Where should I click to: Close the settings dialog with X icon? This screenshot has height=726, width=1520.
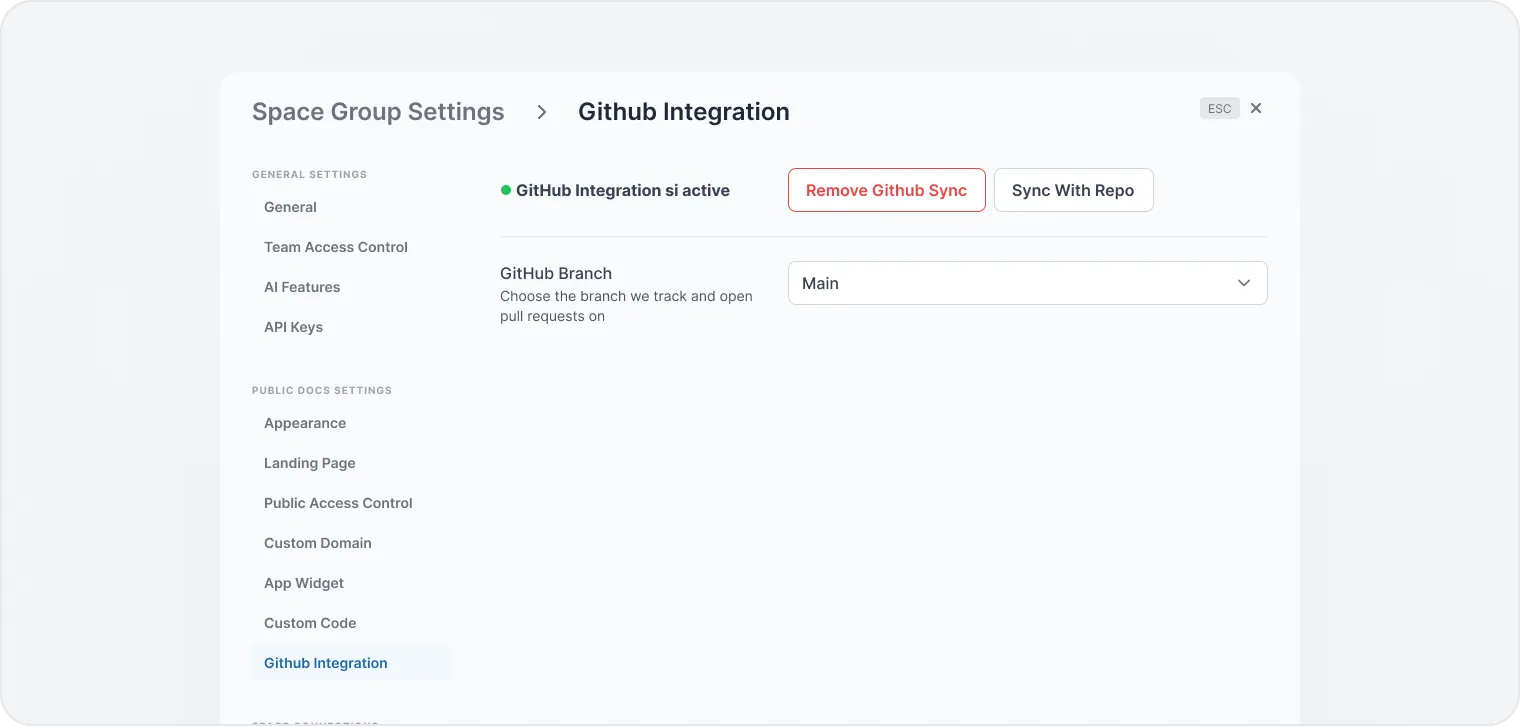tap(1256, 108)
